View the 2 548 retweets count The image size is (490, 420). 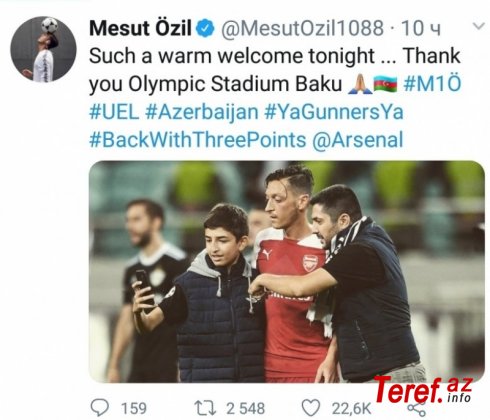(246, 408)
